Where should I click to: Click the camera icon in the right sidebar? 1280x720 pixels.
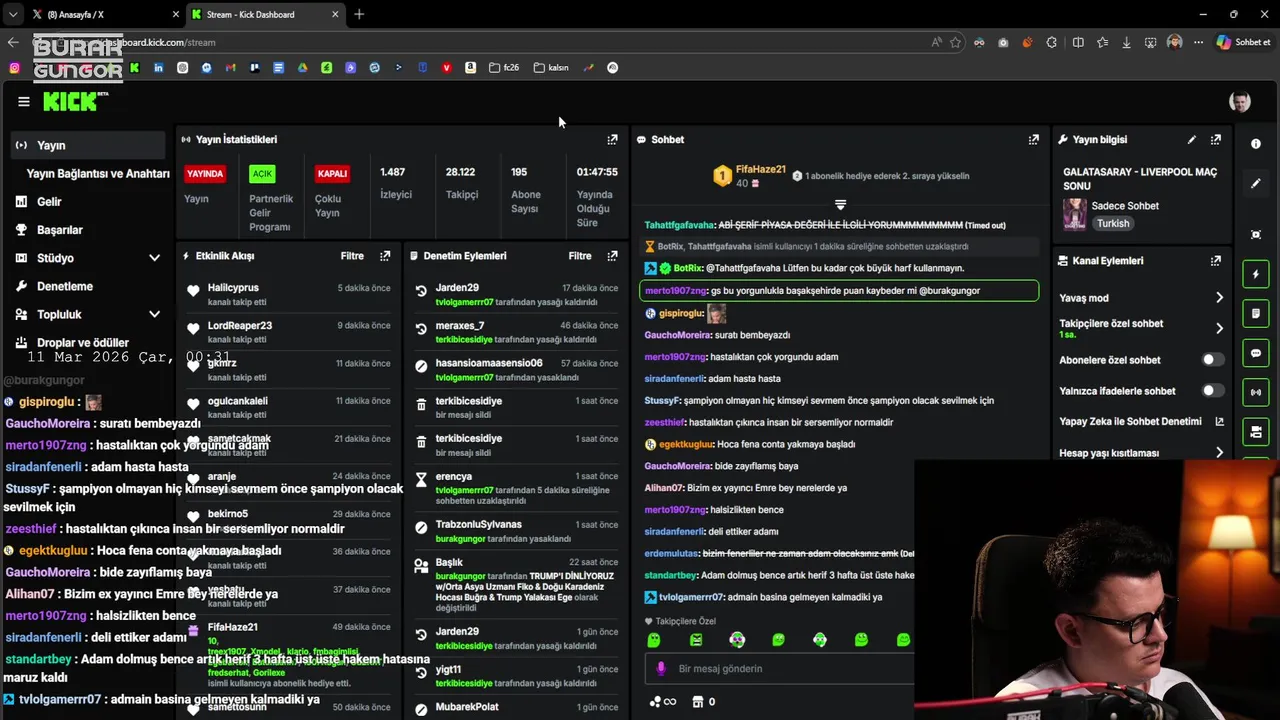pos(1256,431)
